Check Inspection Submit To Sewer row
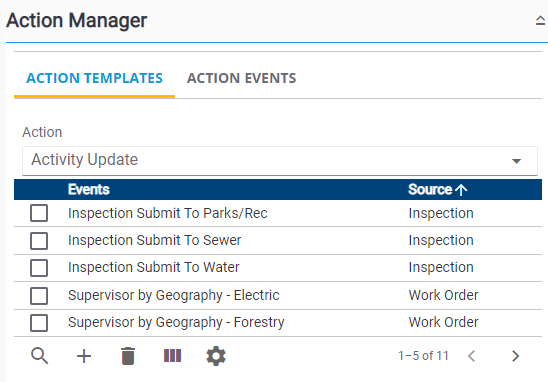Viewport: 548px width, 382px height. pyautogui.click(x=39, y=241)
